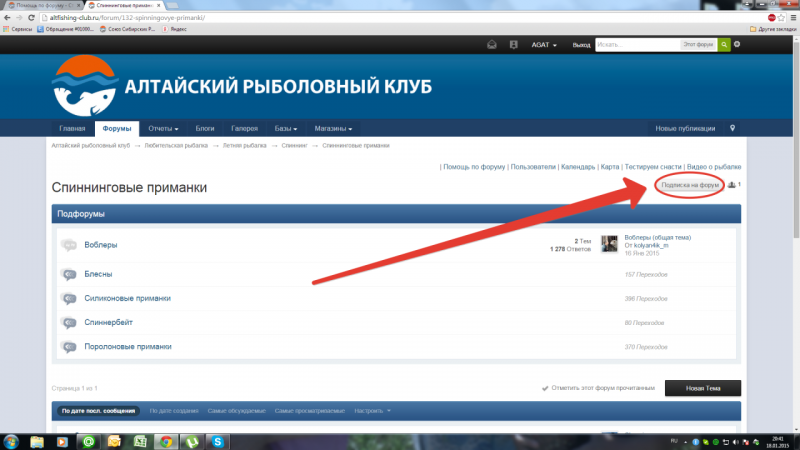Select the Самые обсуждаемые sort tab

click(x=237, y=411)
